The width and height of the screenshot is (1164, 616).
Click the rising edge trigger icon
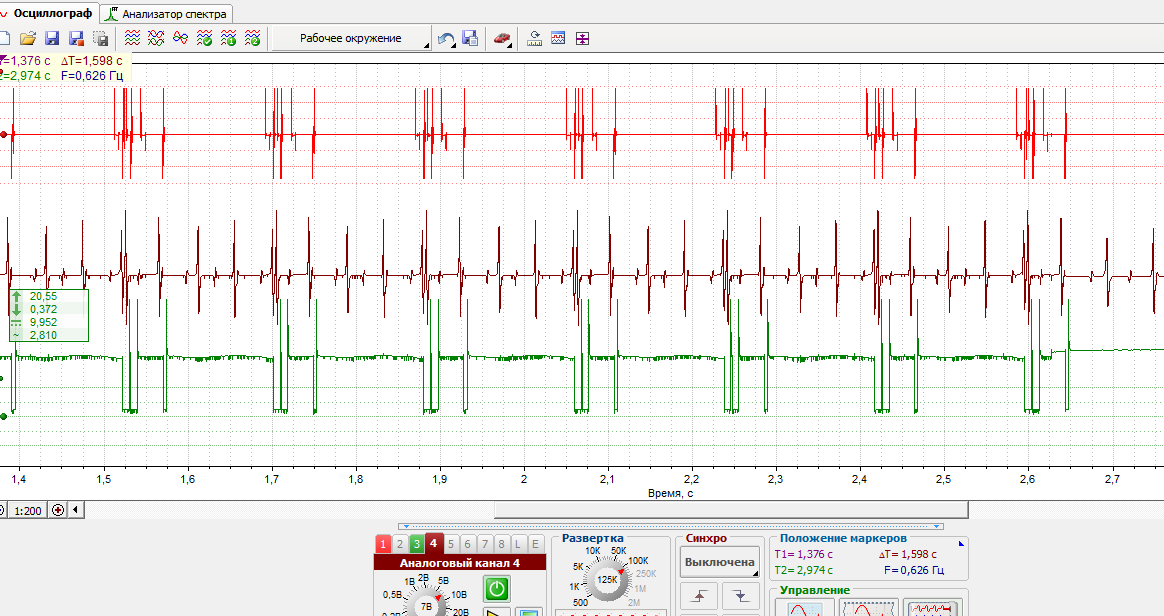699,595
